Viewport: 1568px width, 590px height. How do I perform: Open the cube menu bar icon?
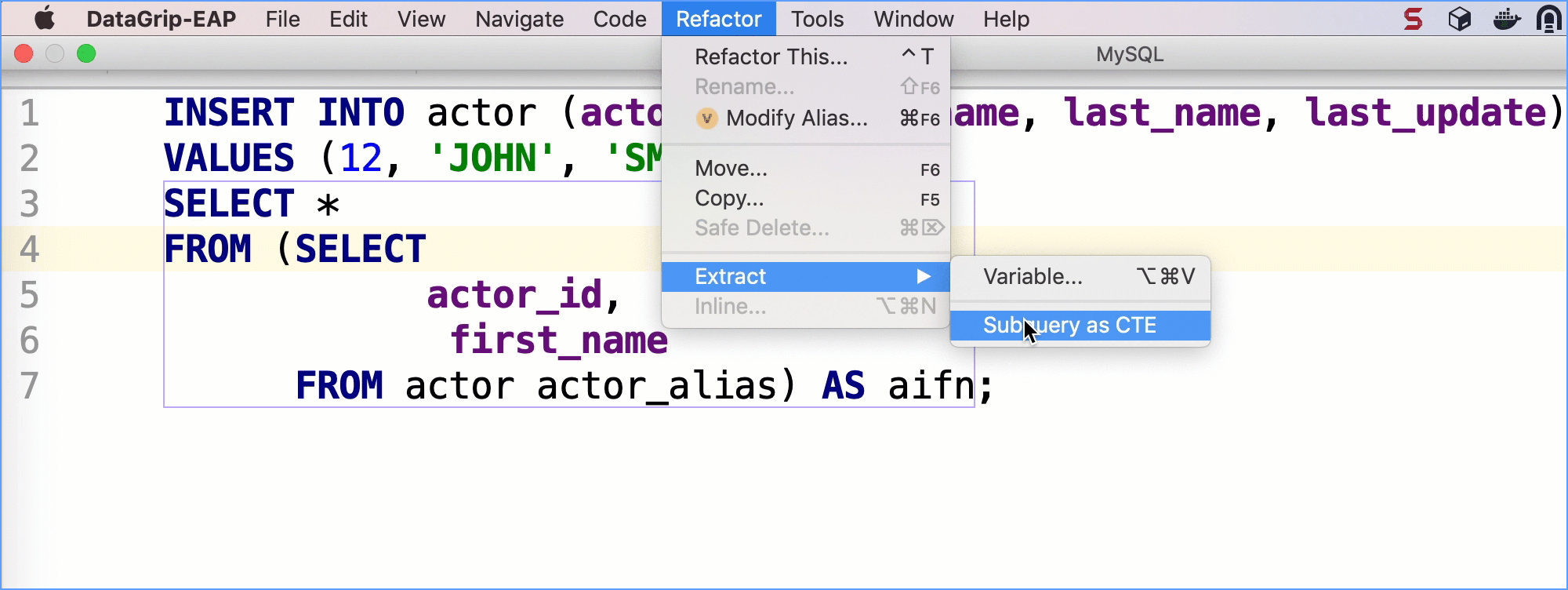(x=1459, y=19)
